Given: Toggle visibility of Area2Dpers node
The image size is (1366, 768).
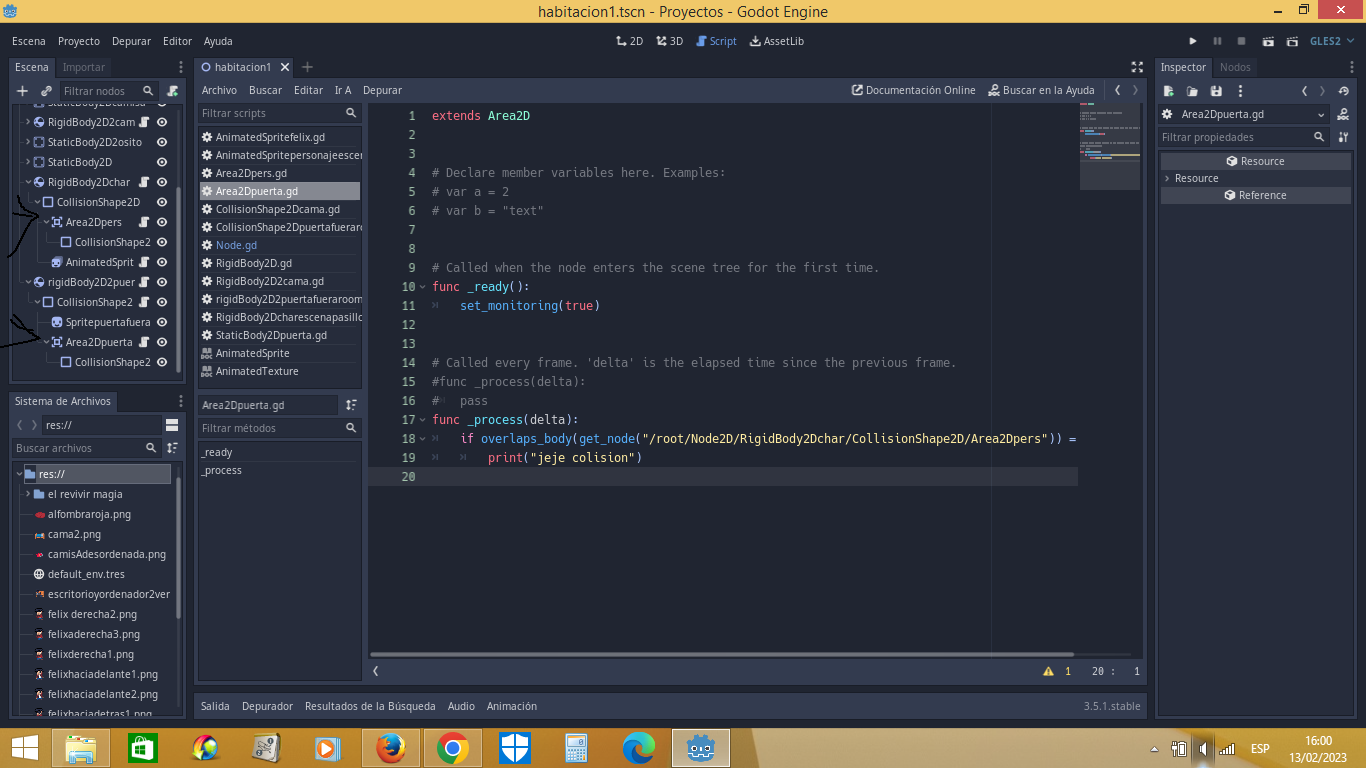Looking at the screenshot, I should point(162,222).
